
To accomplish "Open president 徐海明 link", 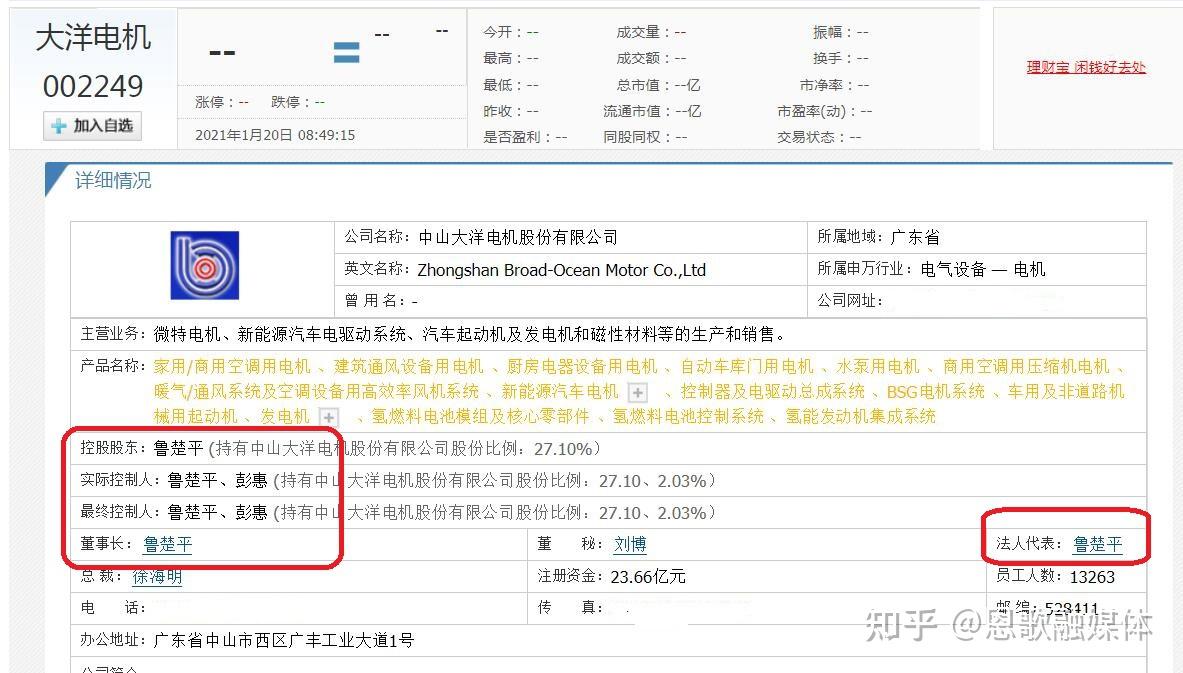I will (156, 577).
